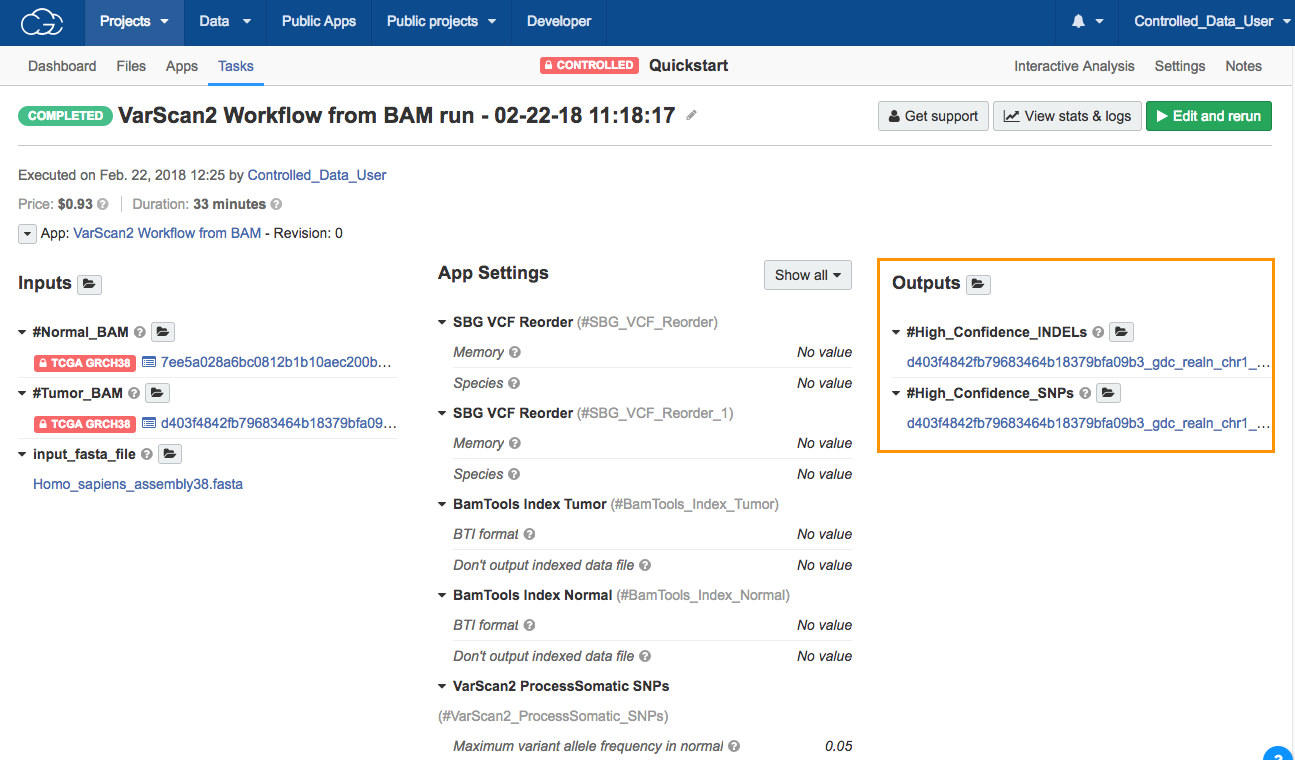Click the Seven Bridges cloud logo
The width and height of the screenshot is (1295, 760).
coord(42,21)
